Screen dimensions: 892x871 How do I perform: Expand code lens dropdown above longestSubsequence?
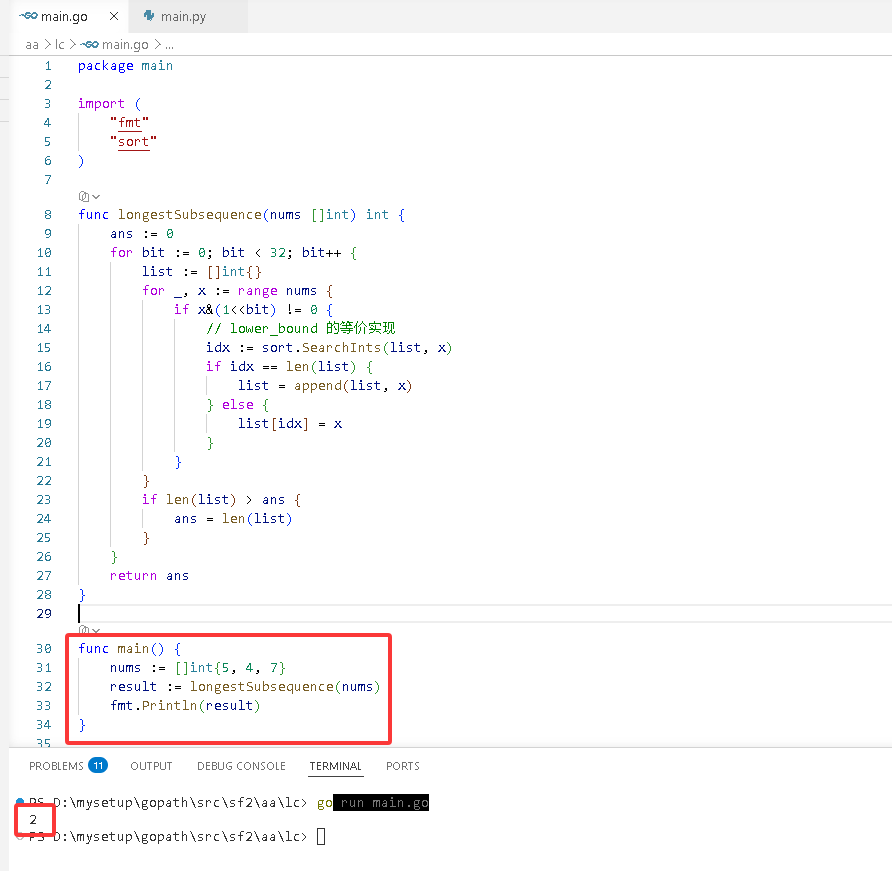[89, 197]
